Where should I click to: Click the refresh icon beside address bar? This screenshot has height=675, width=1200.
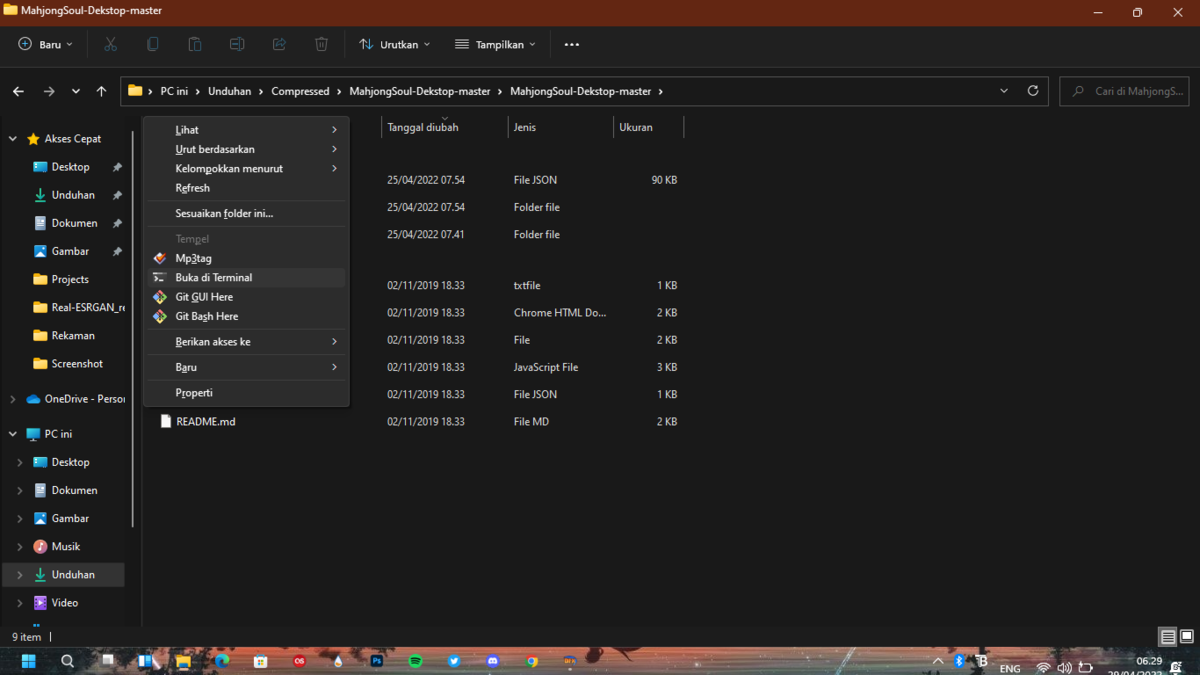(x=1033, y=91)
